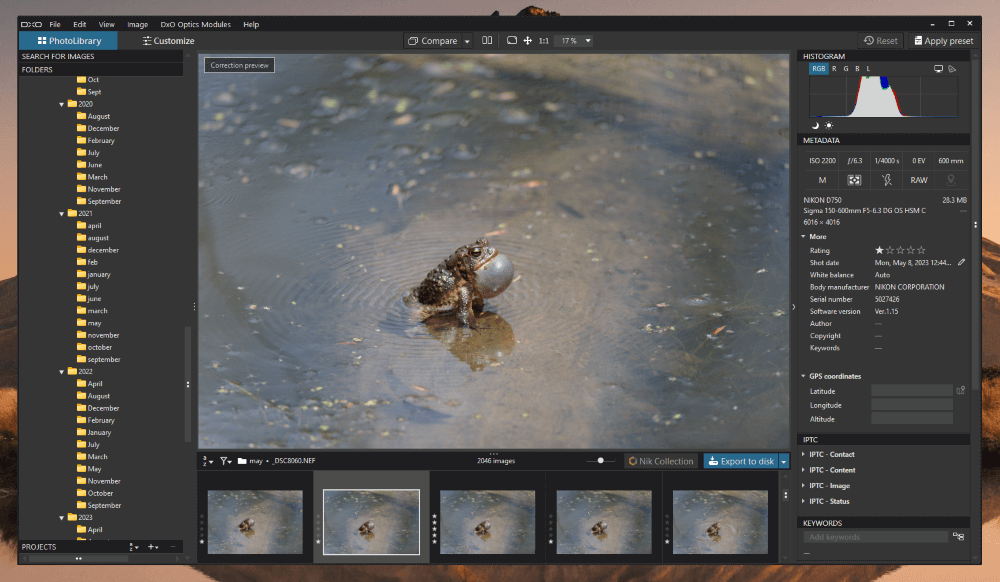Add a new project with plus icon
Screen dimensions: 1000x582
[153, 547]
